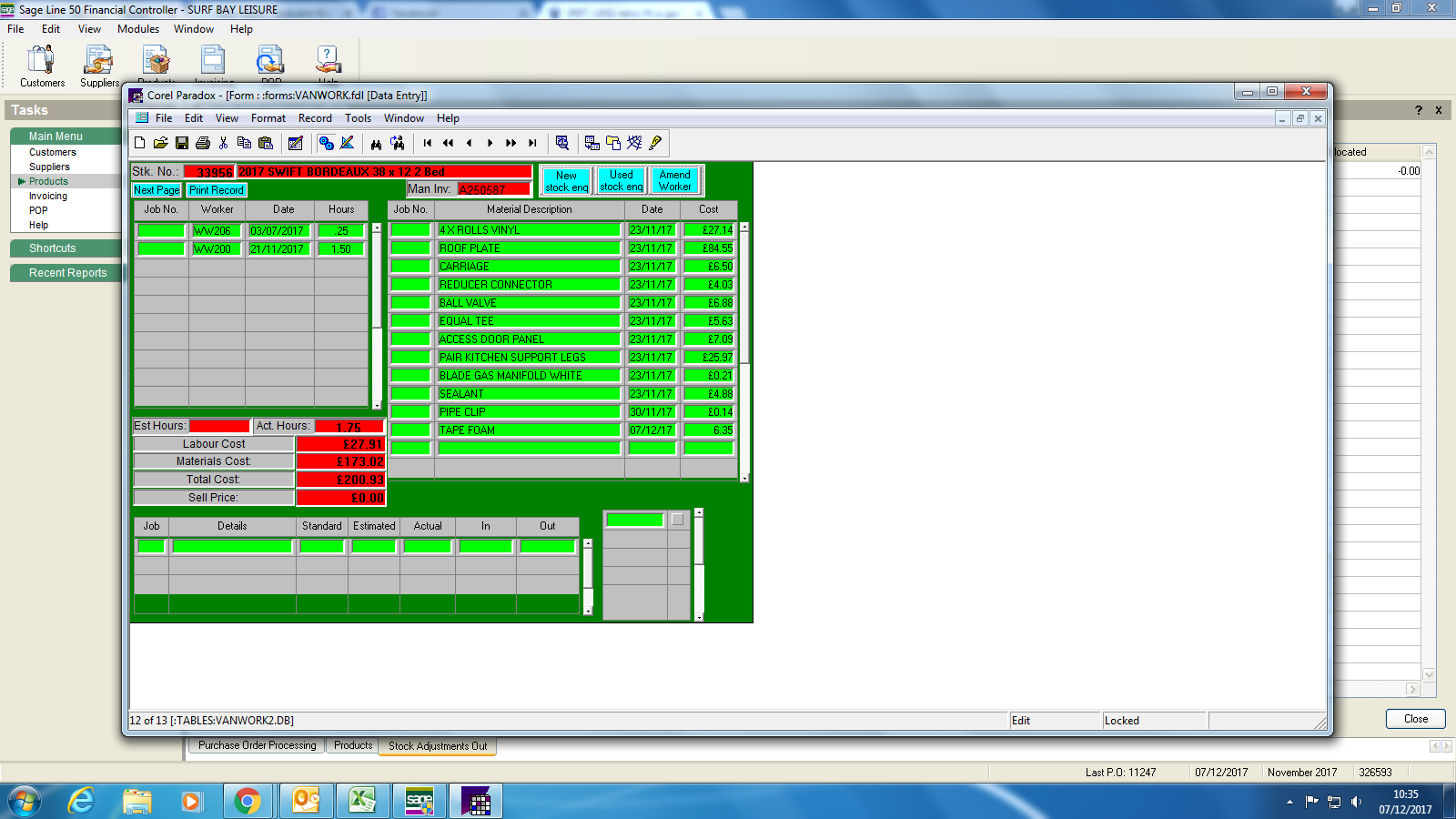Select Suppliers in the Main Menu list

pos(49,167)
